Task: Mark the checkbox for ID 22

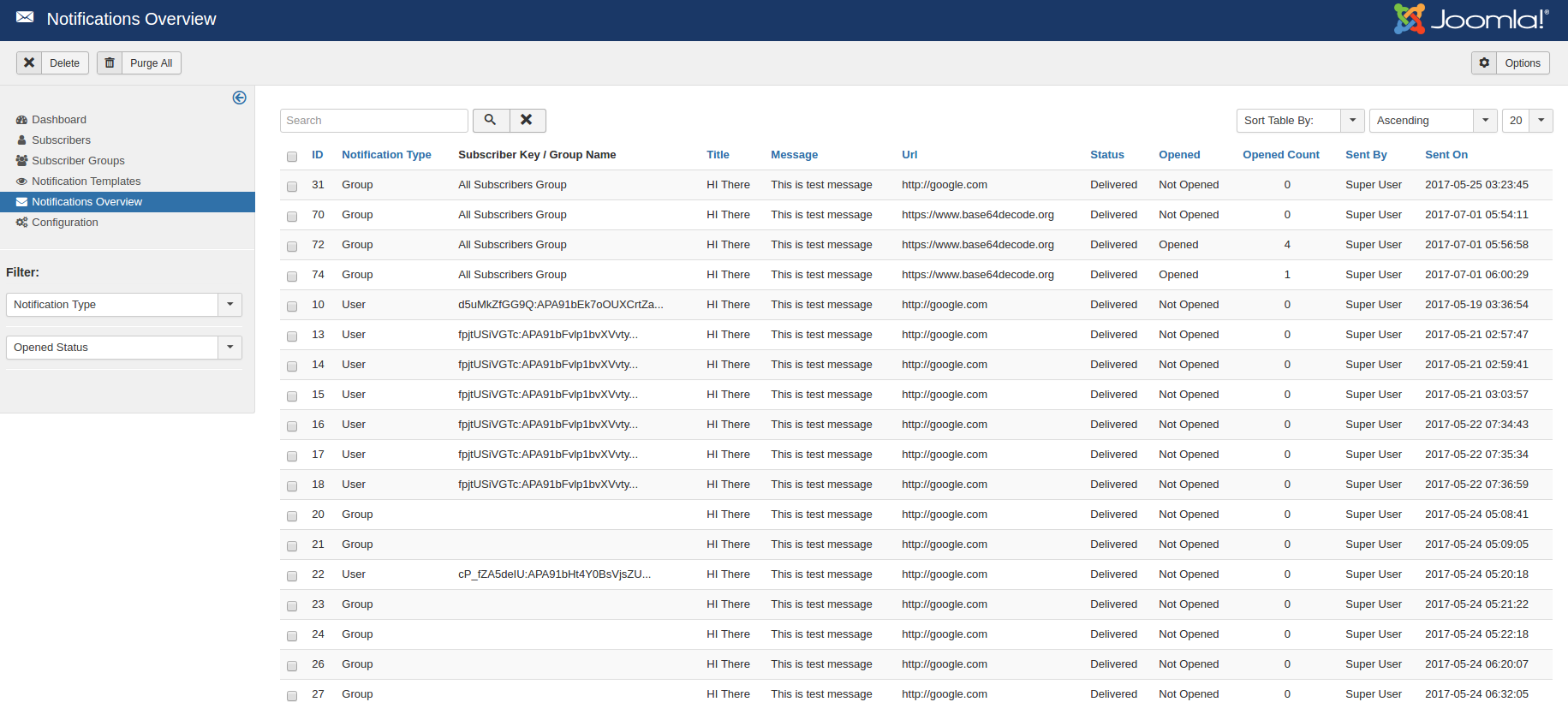Action: [x=292, y=576]
